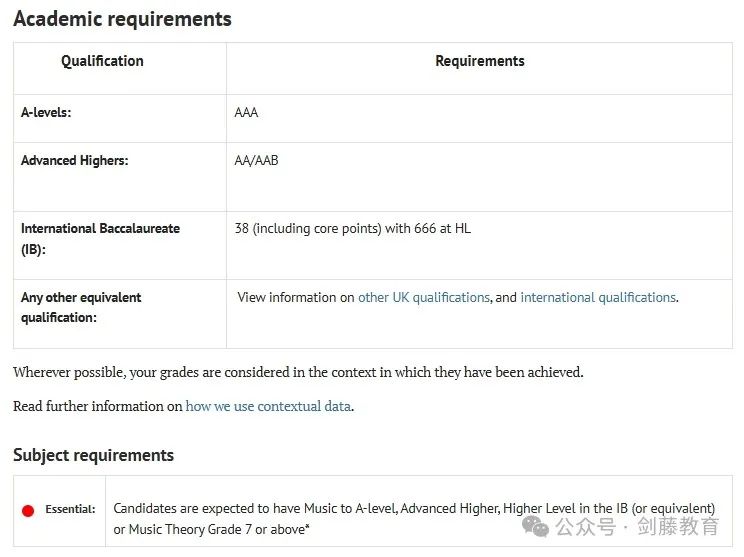Select the Requirements column header
The width and height of the screenshot is (744, 557).
tap(480, 61)
